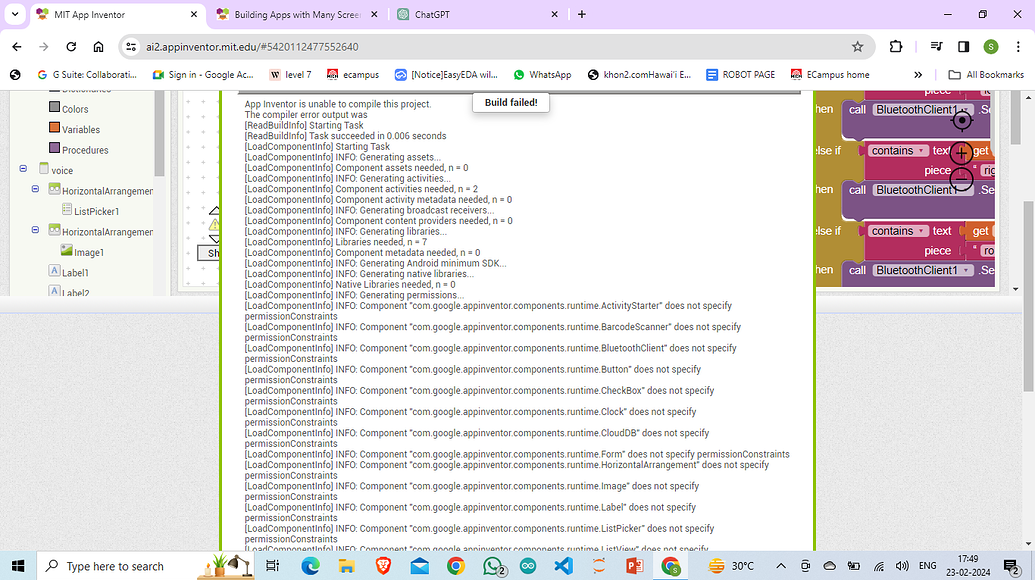Open media controls icon
The height and width of the screenshot is (580, 1035).
coord(936,47)
